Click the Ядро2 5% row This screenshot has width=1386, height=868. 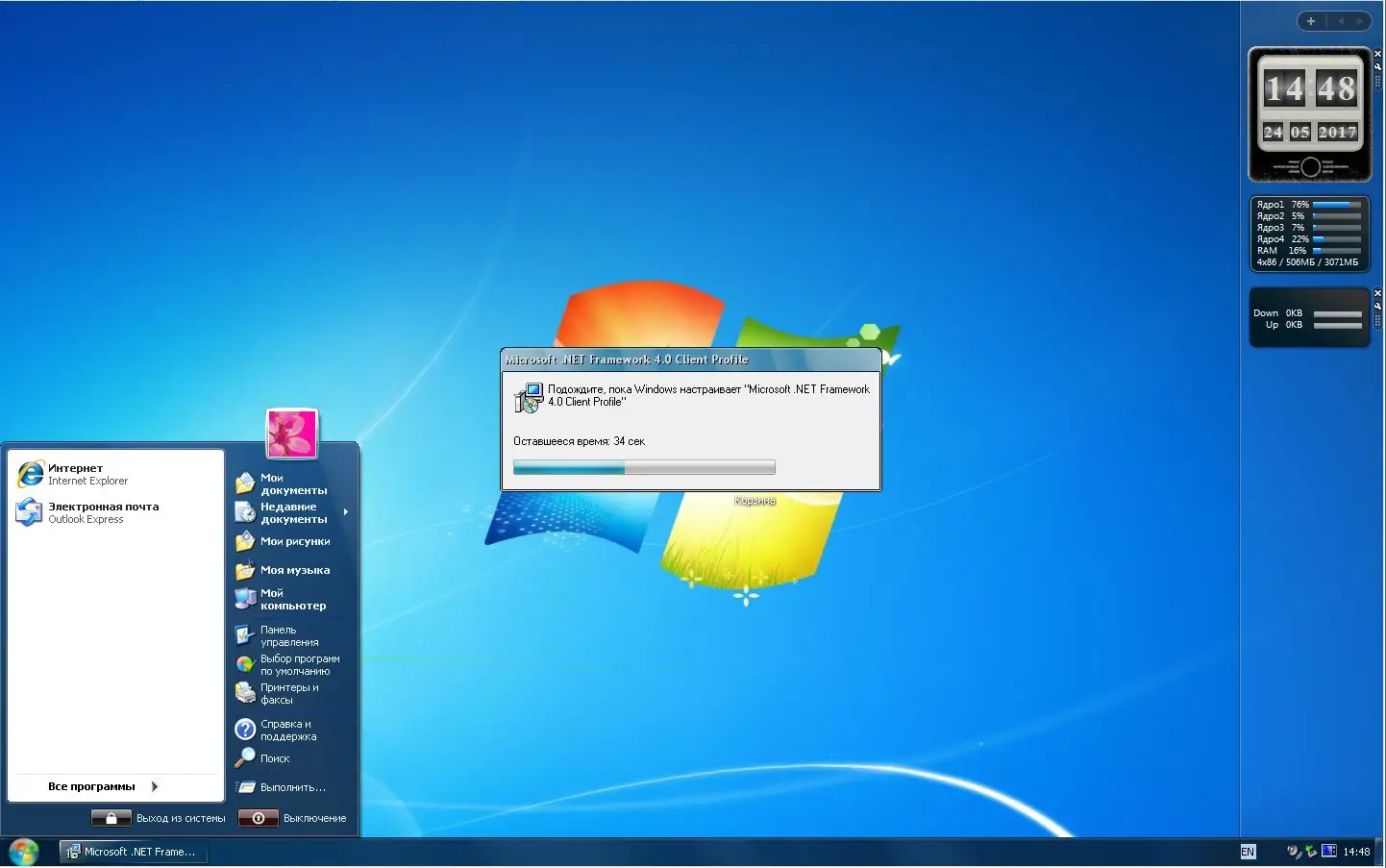coord(1309,216)
